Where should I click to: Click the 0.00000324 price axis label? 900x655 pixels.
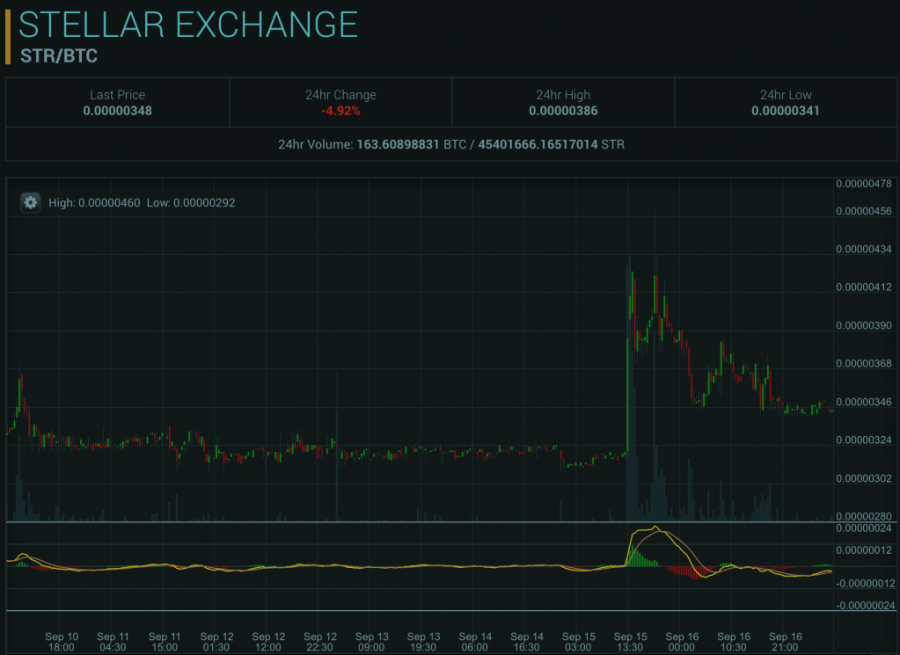(864, 440)
